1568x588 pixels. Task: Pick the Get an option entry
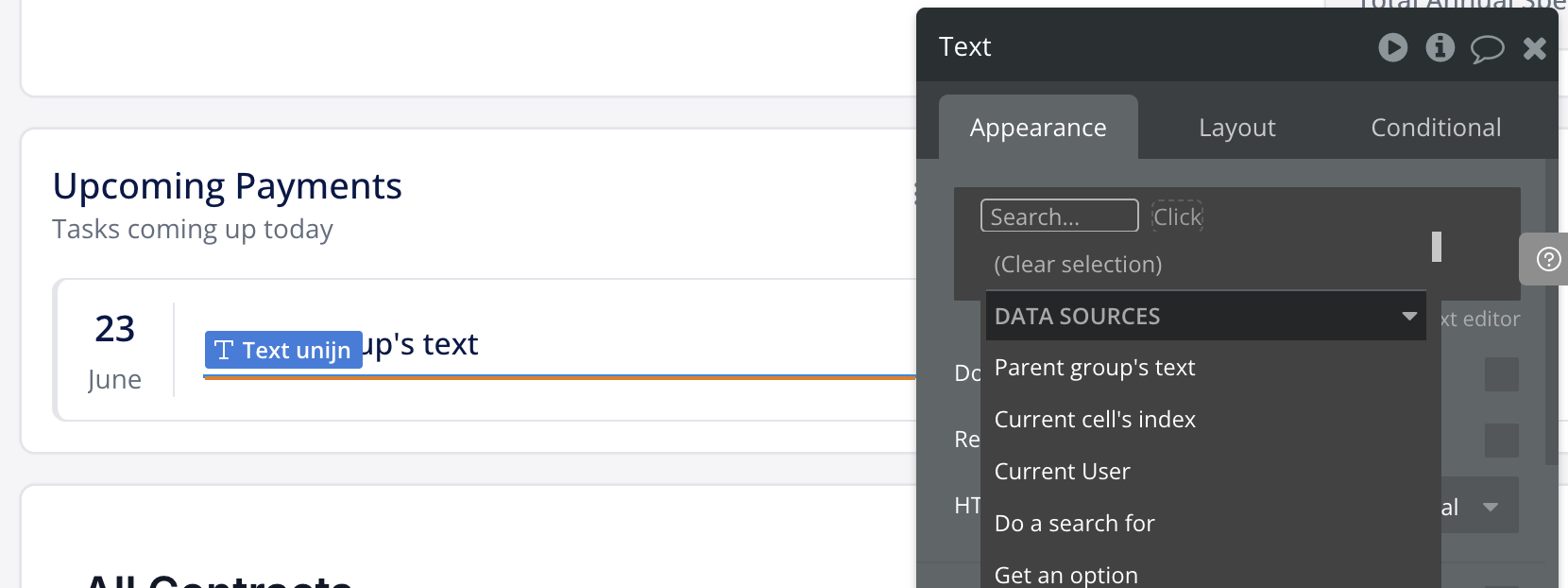click(1065, 575)
